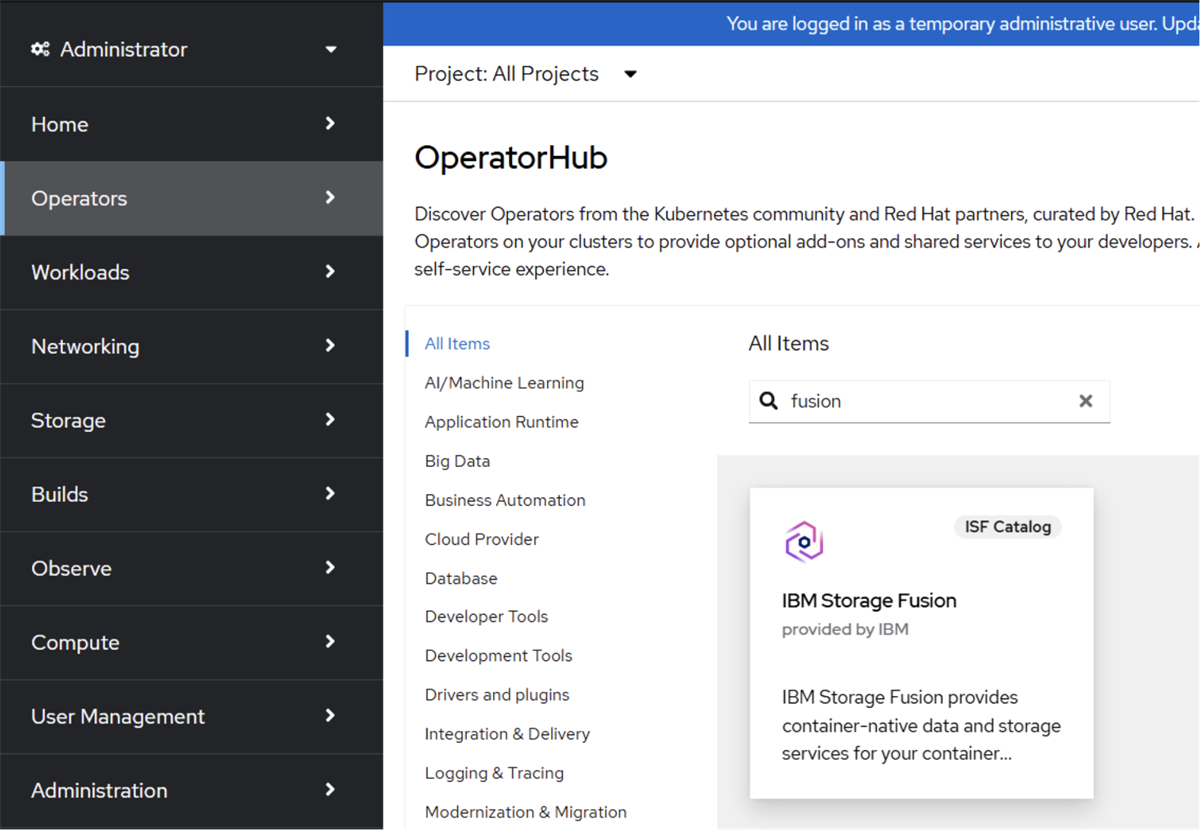
Task: Filter by AI/Machine Learning category
Action: (504, 383)
